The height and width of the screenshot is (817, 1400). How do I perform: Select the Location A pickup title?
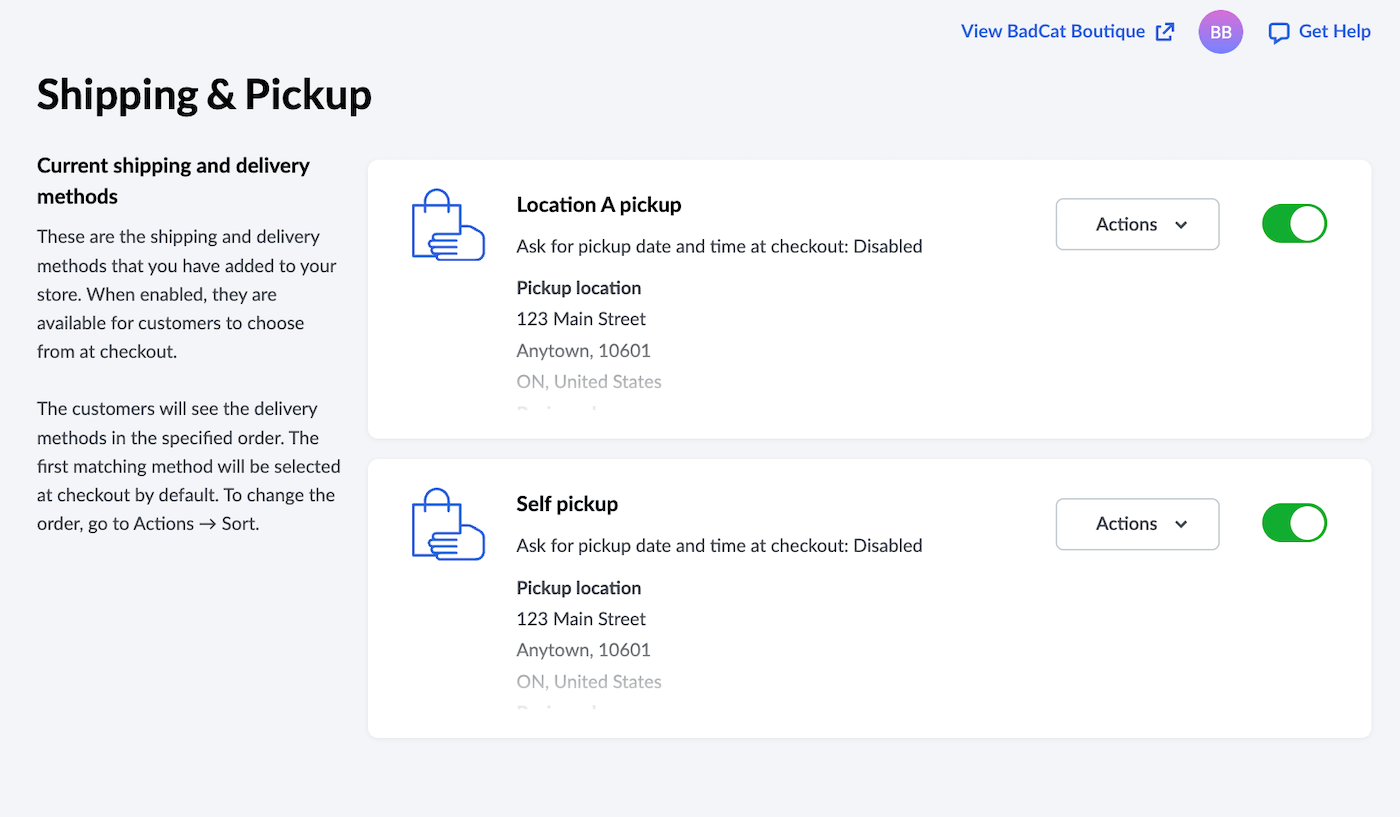click(599, 205)
